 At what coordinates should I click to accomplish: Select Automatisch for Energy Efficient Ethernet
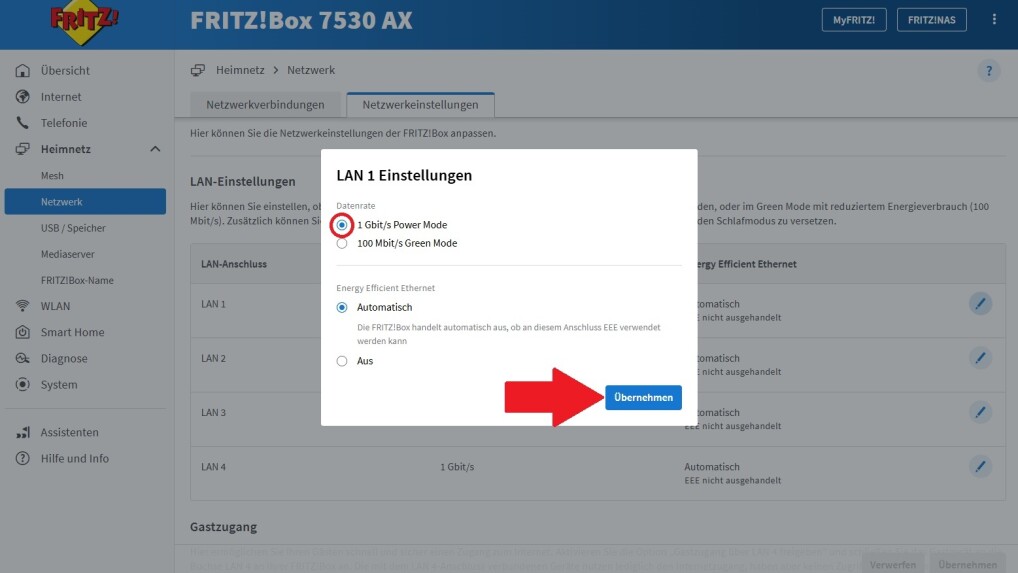(342, 308)
